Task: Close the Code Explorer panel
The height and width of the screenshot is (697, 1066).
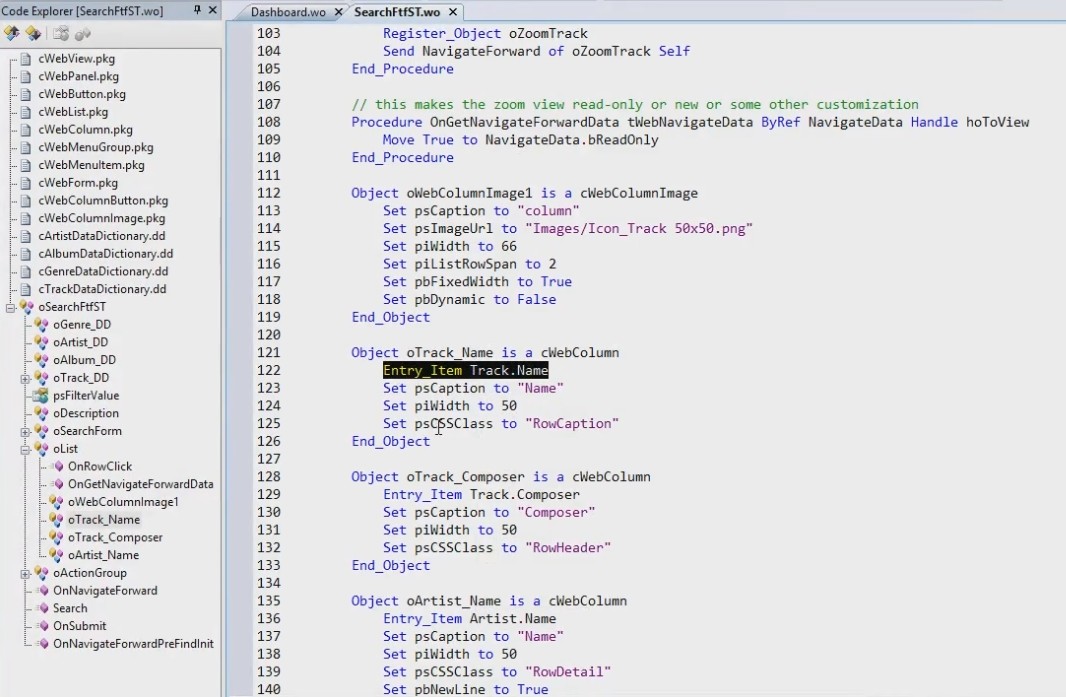Action: pos(212,10)
